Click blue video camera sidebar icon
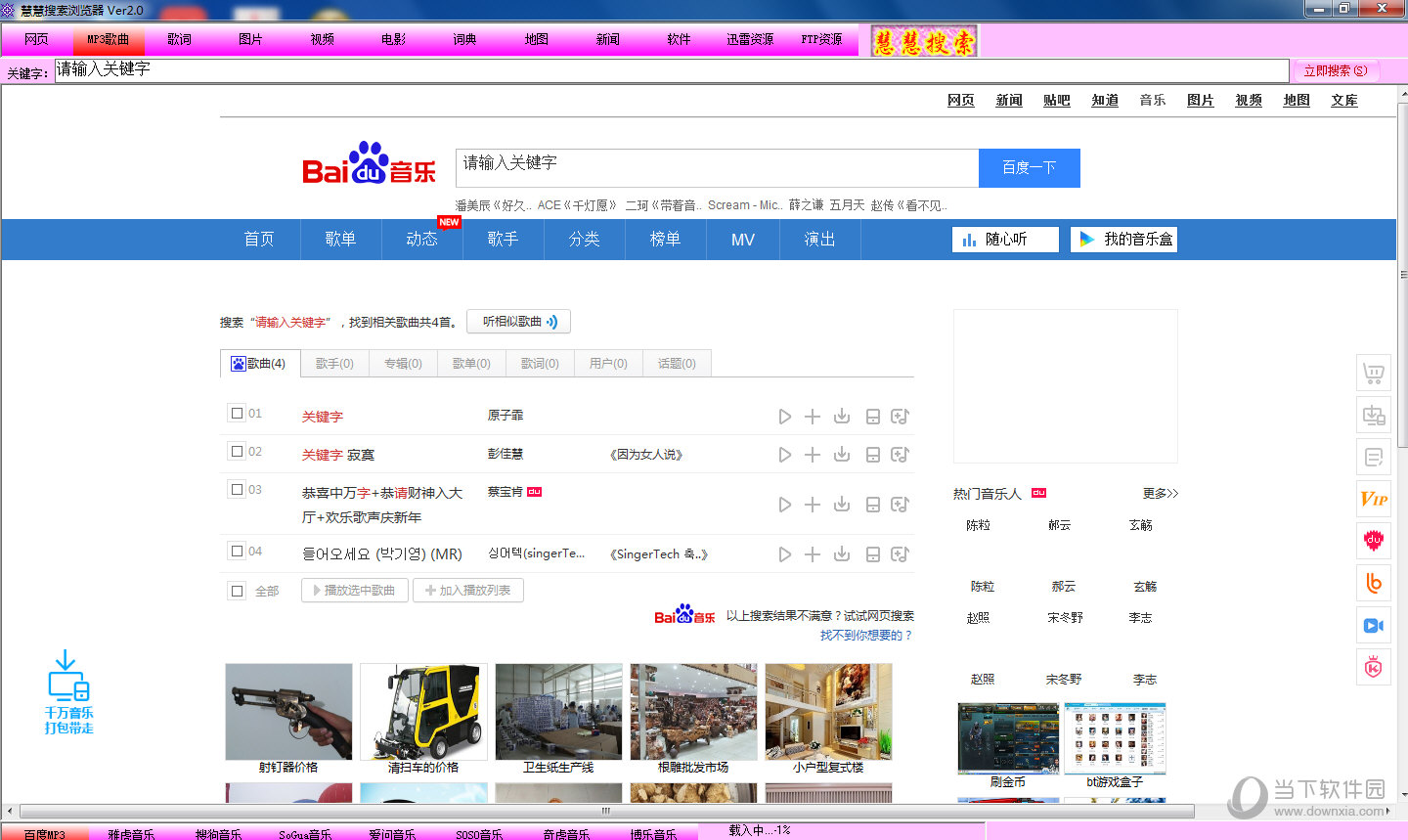1408x840 pixels. pyautogui.click(x=1374, y=625)
